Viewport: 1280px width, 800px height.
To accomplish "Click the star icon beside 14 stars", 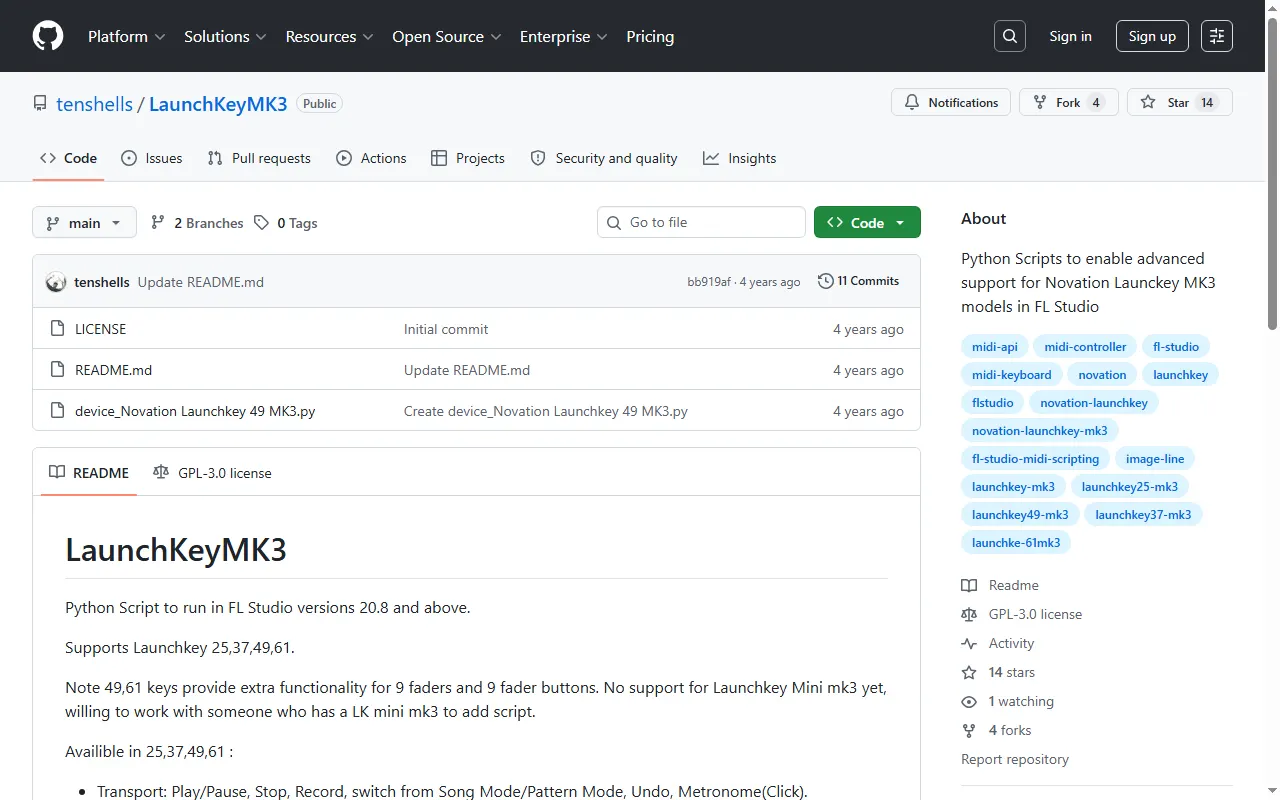I will tap(969, 673).
